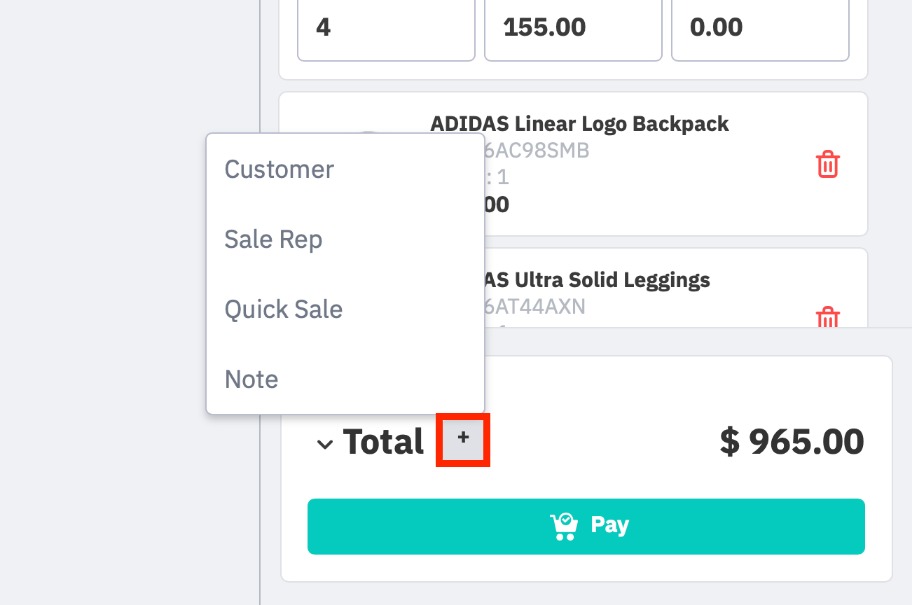
Task: Click the price field showing 155.00
Action: (572, 27)
